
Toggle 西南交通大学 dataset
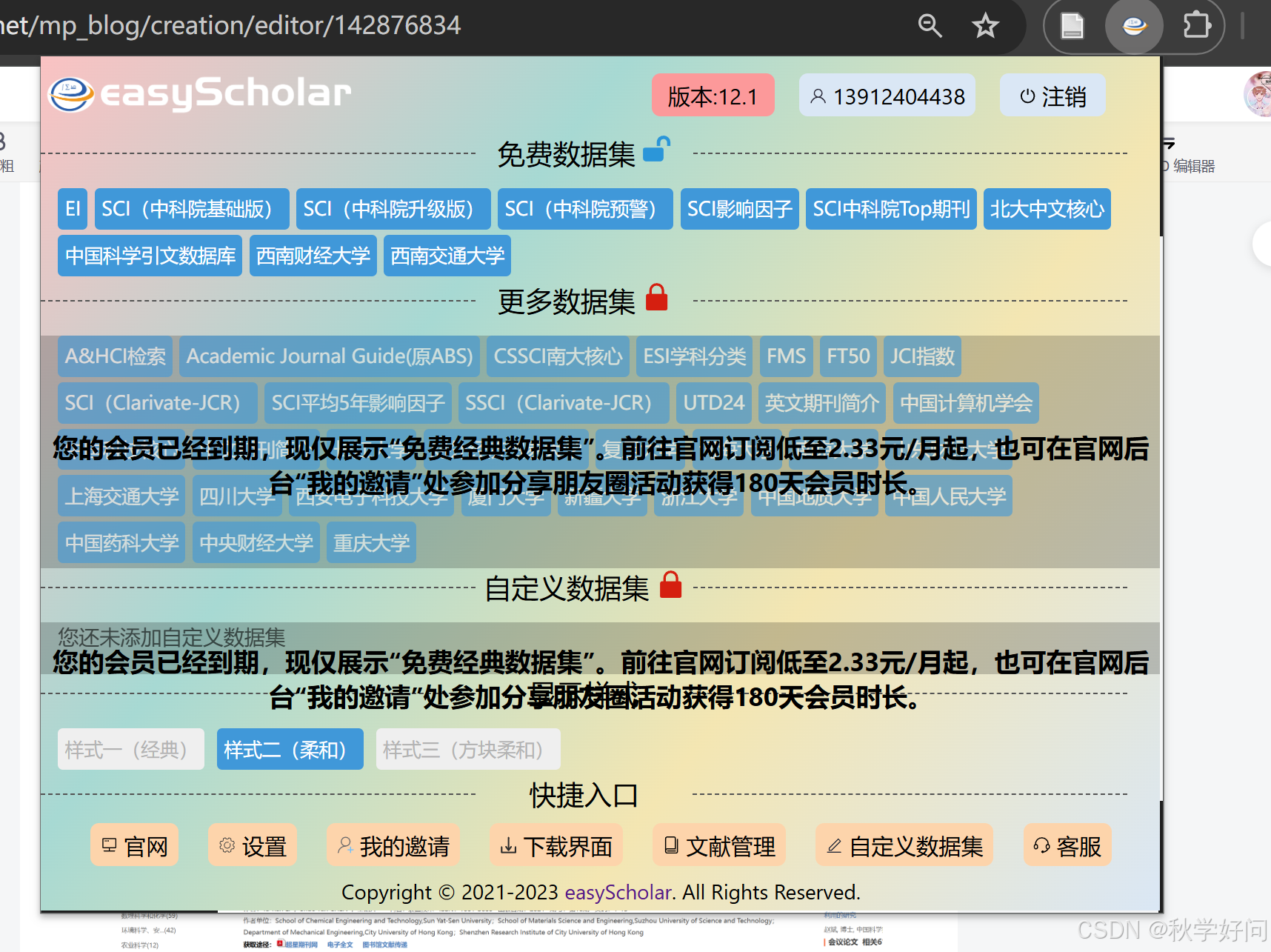pyautogui.click(x=447, y=256)
